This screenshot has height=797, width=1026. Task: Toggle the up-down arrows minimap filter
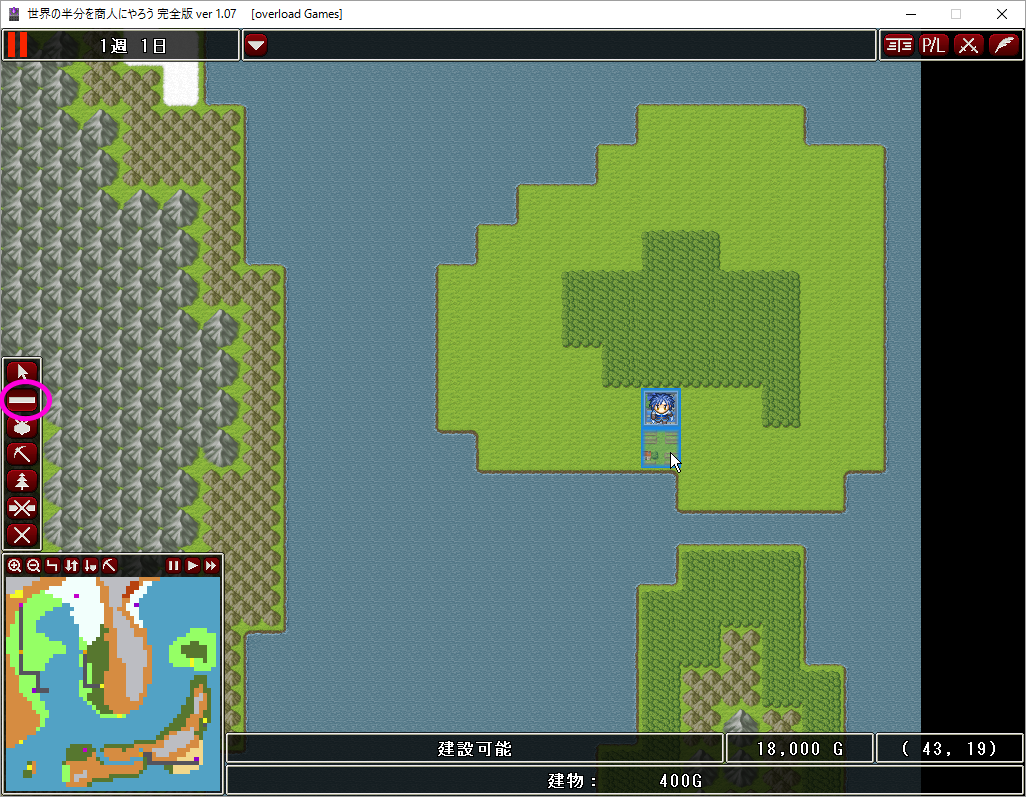click(x=72, y=565)
